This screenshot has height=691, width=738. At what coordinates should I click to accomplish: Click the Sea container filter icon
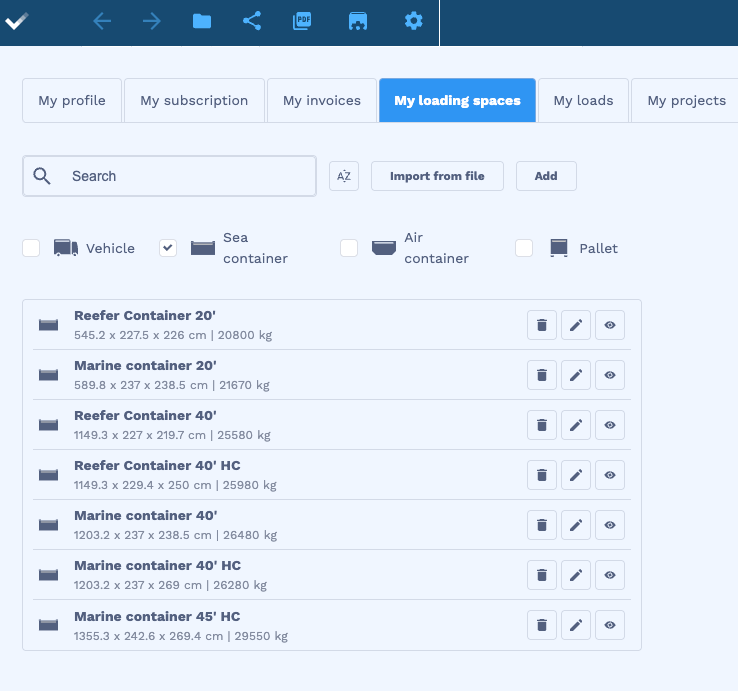pos(203,248)
